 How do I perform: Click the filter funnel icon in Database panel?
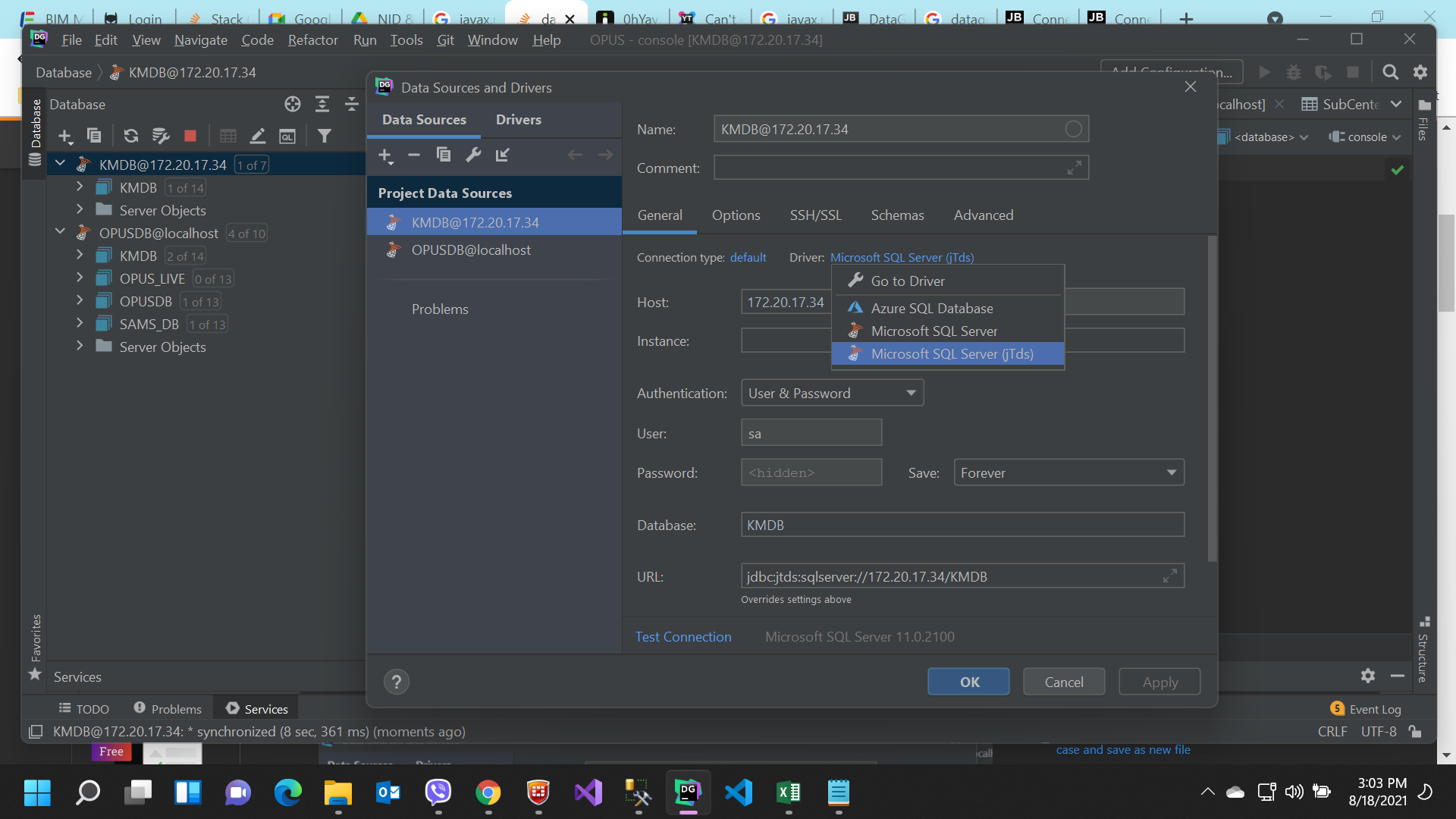click(x=325, y=136)
